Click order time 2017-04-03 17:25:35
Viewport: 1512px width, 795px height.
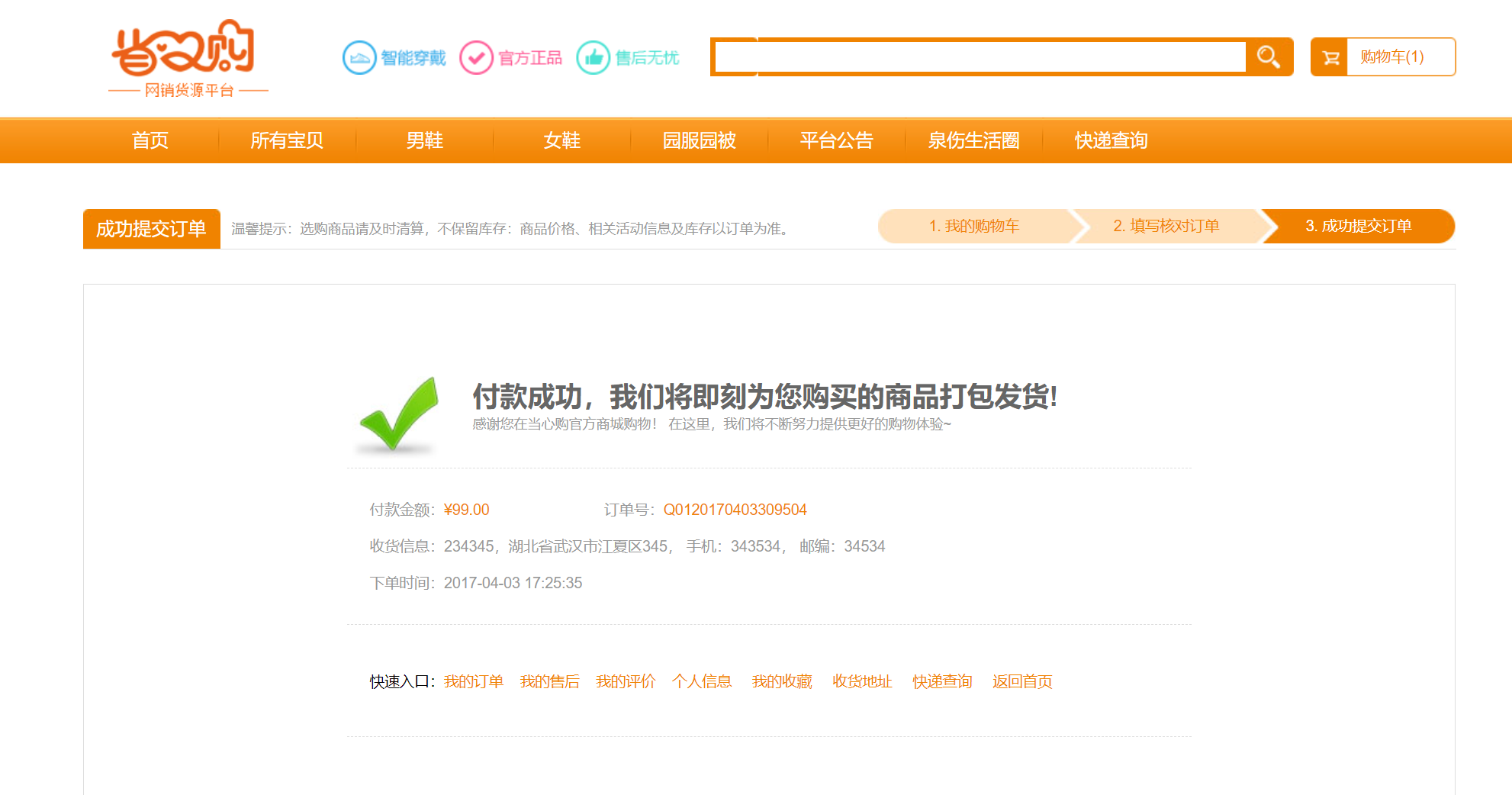tap(513, 583)
